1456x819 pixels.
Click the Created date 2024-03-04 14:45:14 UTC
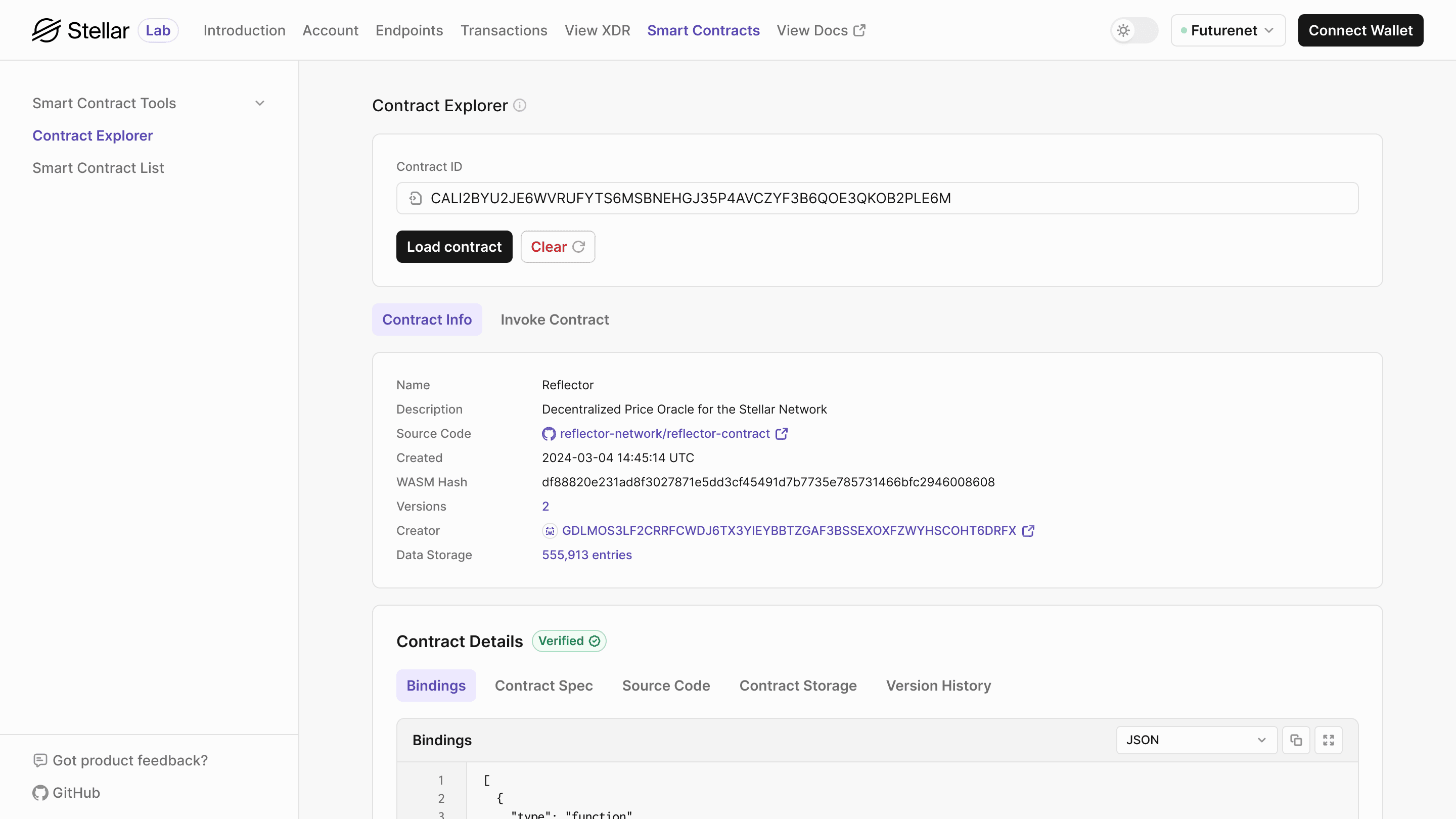[x=618, y=458]
